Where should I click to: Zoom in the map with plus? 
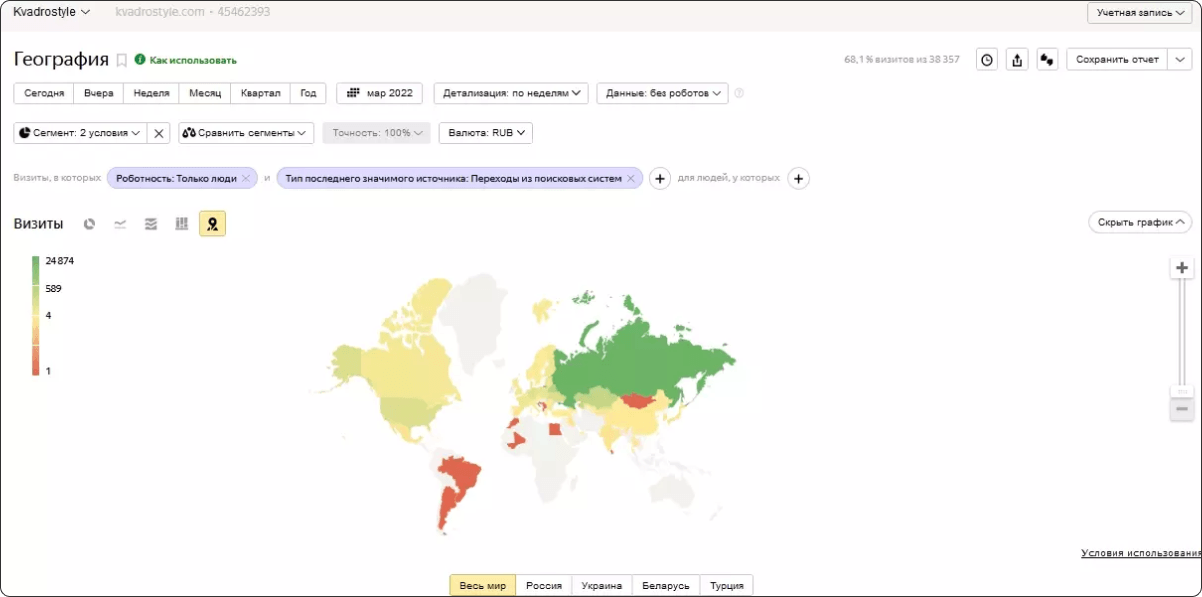coord(1182,268)
